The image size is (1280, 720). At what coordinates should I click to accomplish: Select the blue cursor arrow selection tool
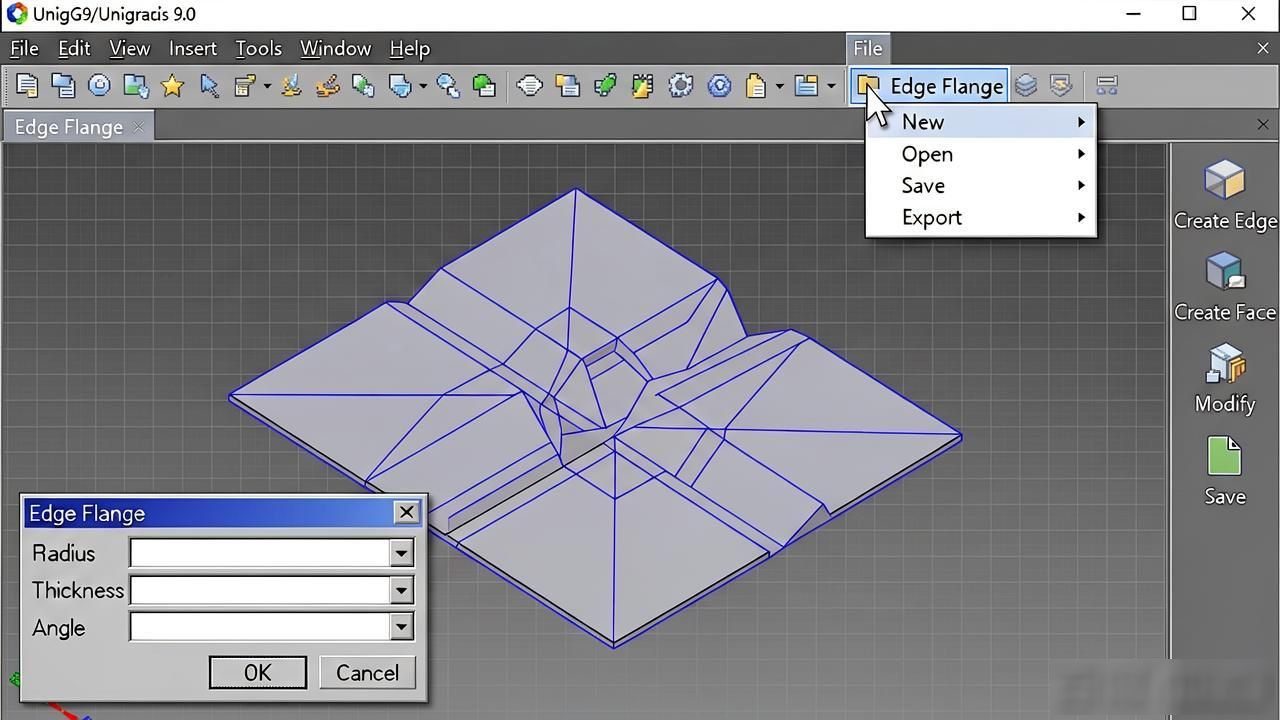[x=209, y=86]
